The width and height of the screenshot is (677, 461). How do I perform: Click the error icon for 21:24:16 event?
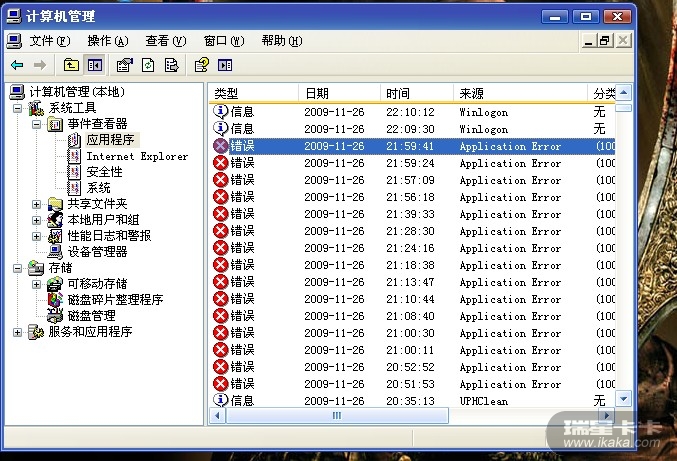pyautogui.click(x=221, y=248)
